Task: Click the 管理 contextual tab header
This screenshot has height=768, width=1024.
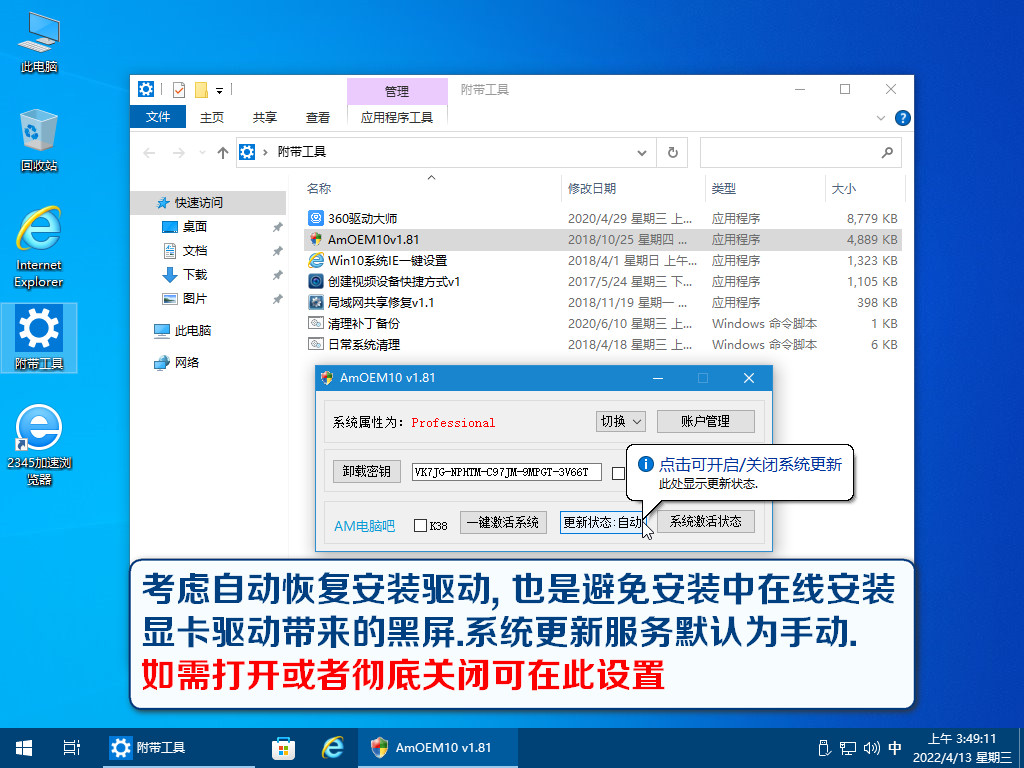Action: [x=397, y=91]
